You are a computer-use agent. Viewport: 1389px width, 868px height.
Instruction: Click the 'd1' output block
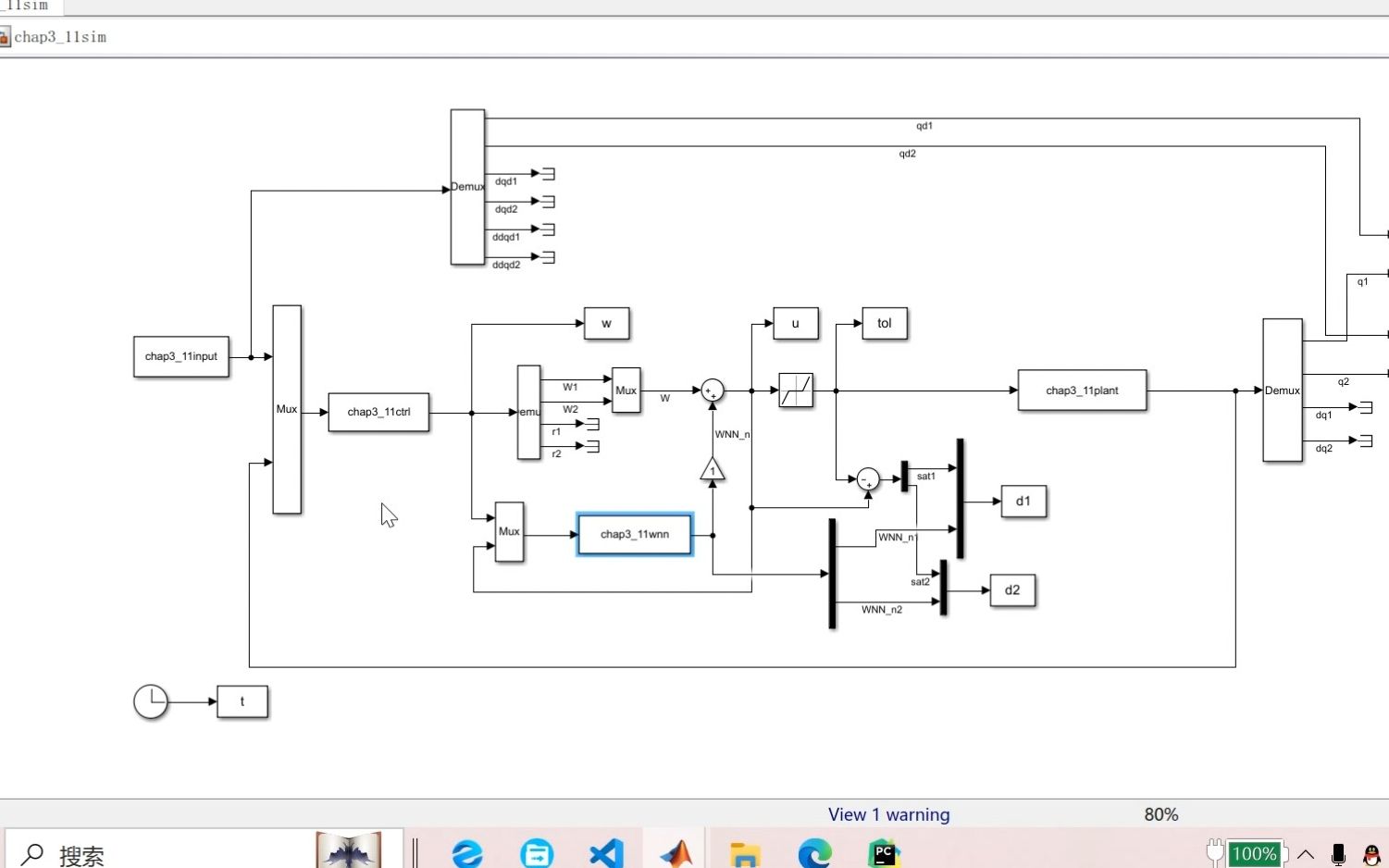[1023, 501]
